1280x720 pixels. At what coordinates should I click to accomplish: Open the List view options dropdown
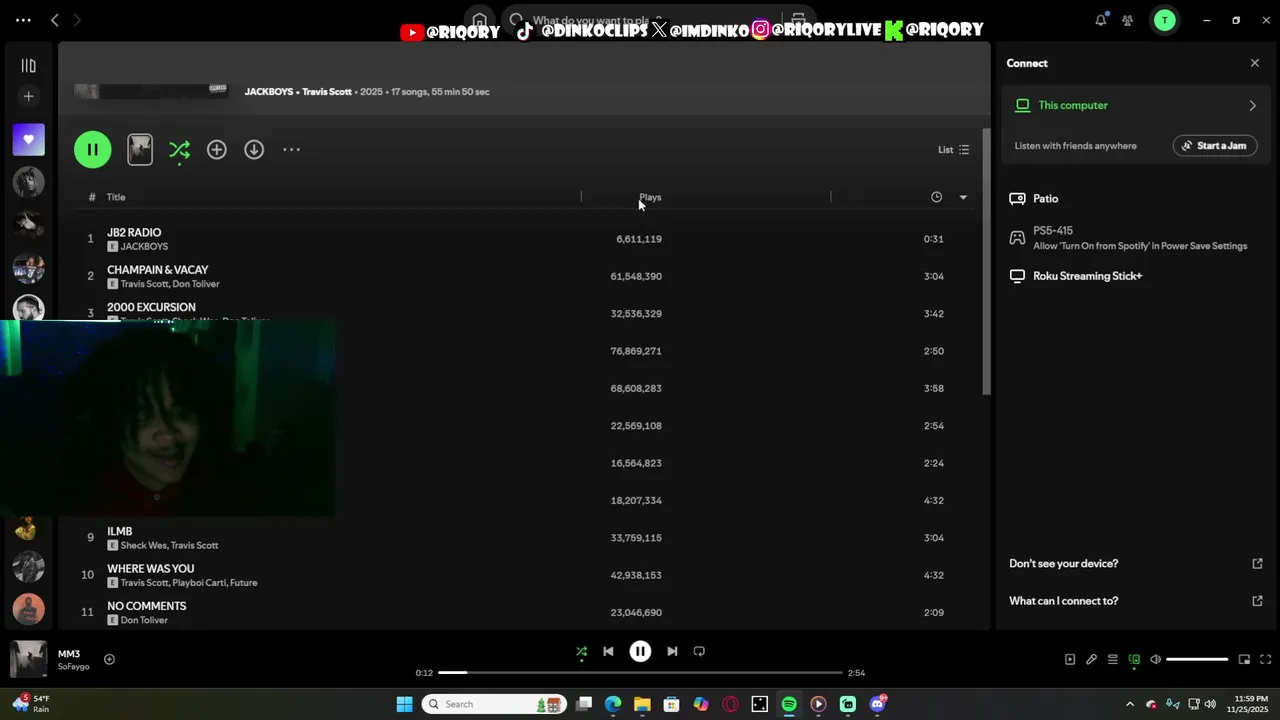coord(953,150)
